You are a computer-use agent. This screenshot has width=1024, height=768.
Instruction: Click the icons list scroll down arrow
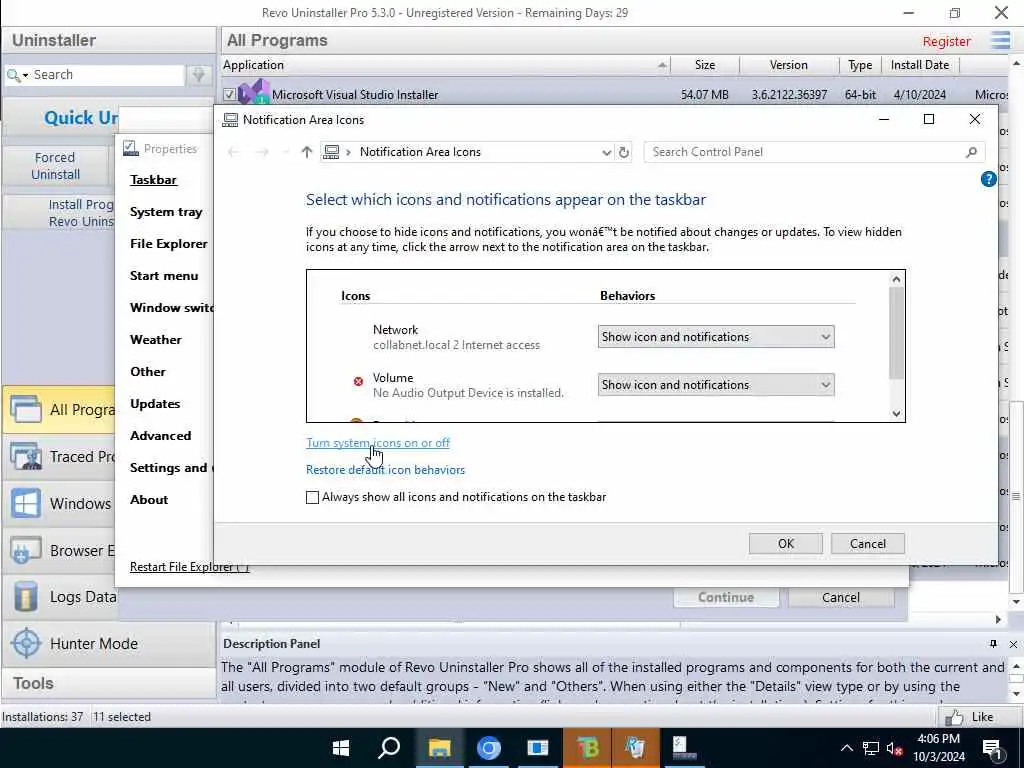[x=896, y=413]
